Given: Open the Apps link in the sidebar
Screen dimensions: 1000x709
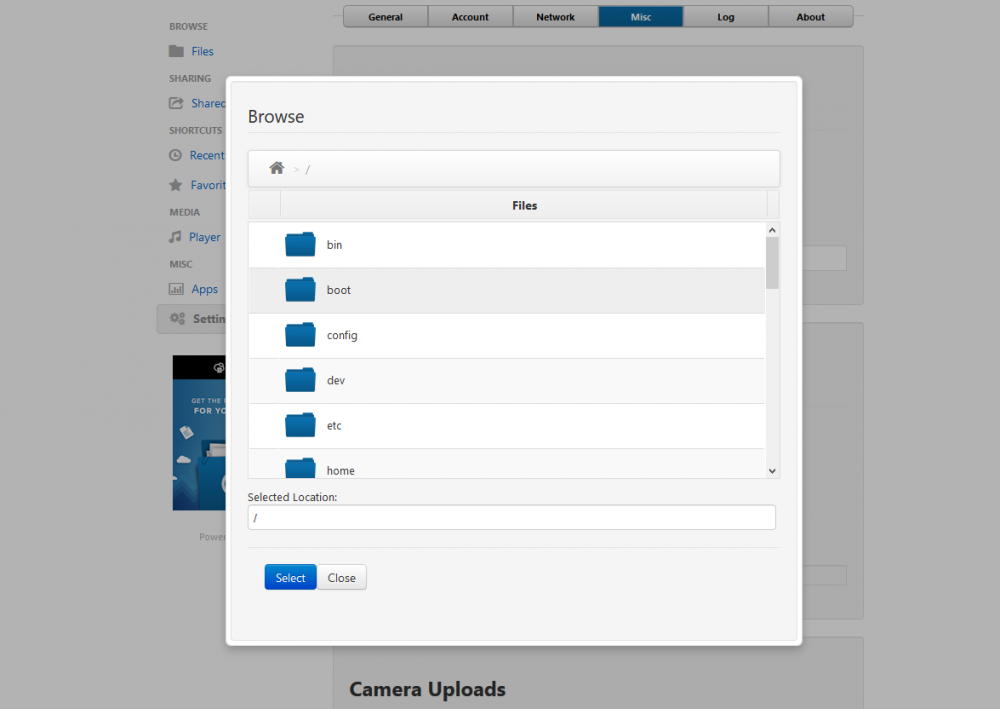Looking at the screenshot, I should click(x=204, y=289).
